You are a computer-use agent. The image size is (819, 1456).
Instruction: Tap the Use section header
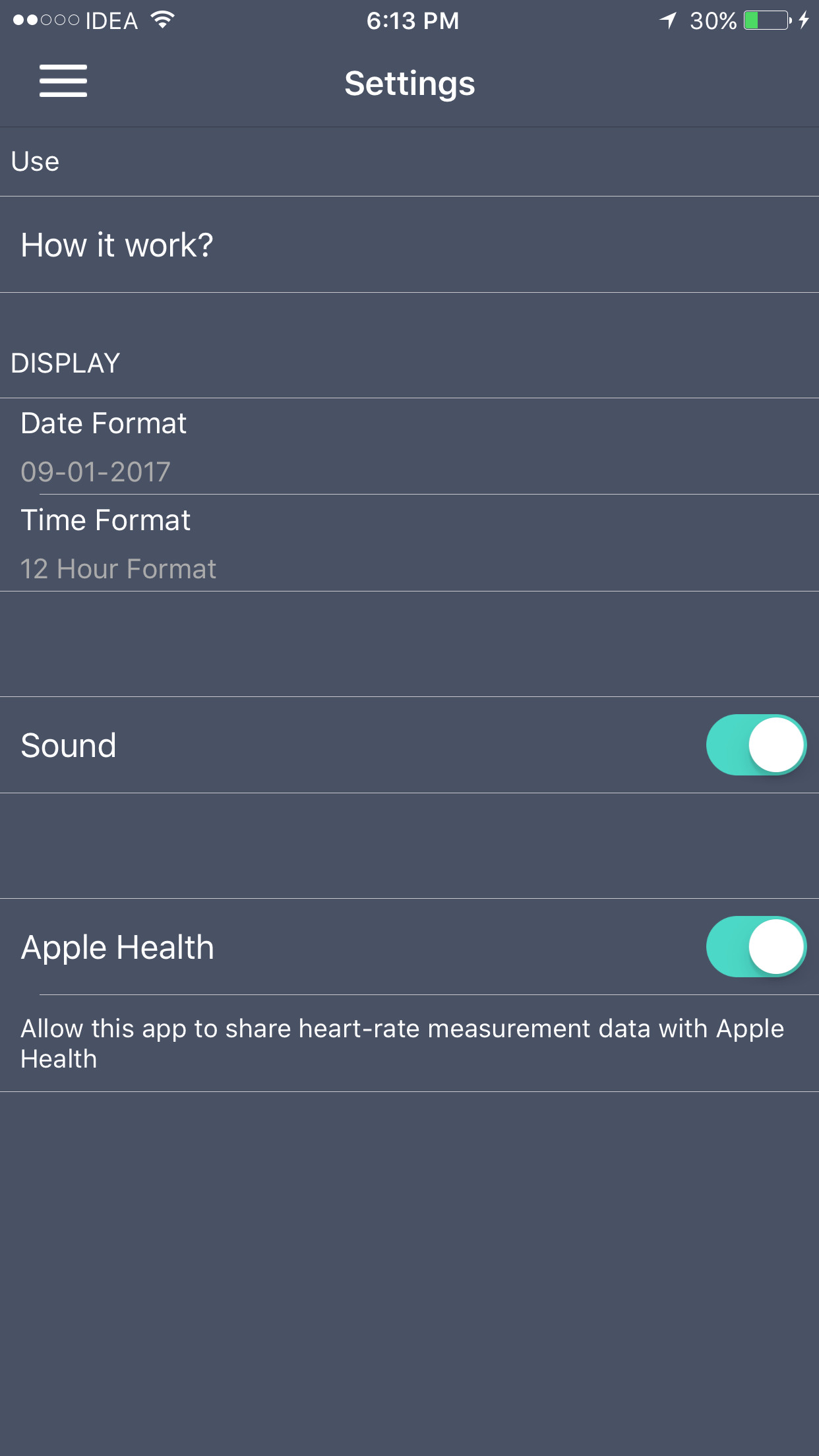(x=36, y=162)
